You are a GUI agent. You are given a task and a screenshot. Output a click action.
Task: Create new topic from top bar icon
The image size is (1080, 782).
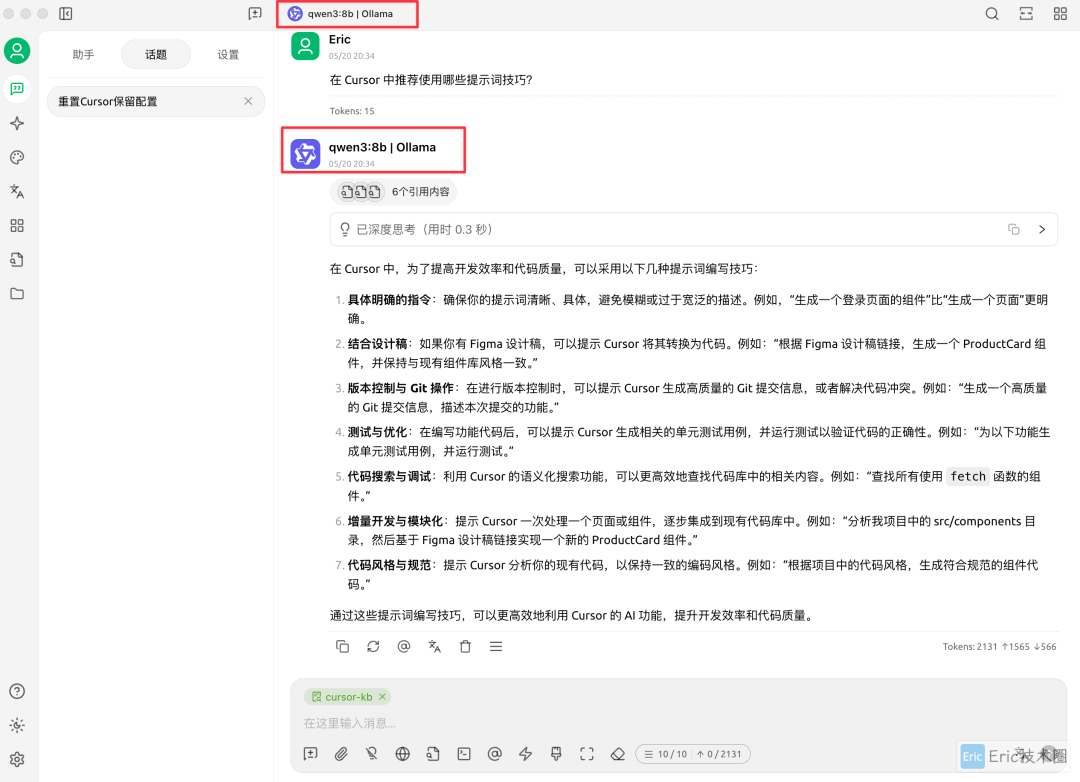pyautogui.click(x=255, y=14)
